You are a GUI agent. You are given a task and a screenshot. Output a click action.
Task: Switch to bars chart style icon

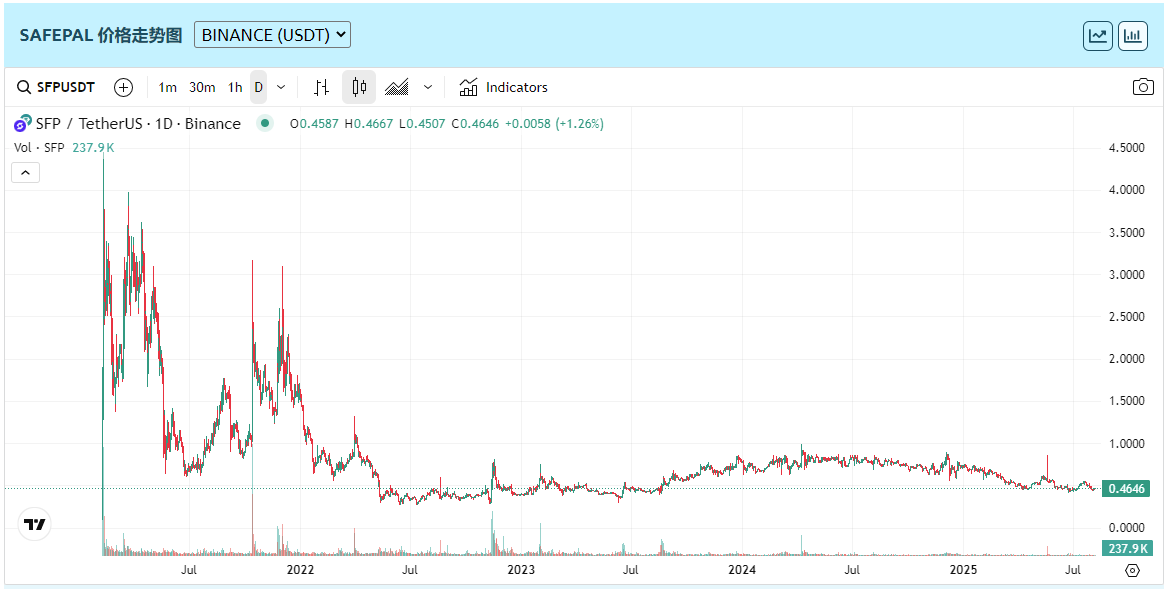[322, 87]
